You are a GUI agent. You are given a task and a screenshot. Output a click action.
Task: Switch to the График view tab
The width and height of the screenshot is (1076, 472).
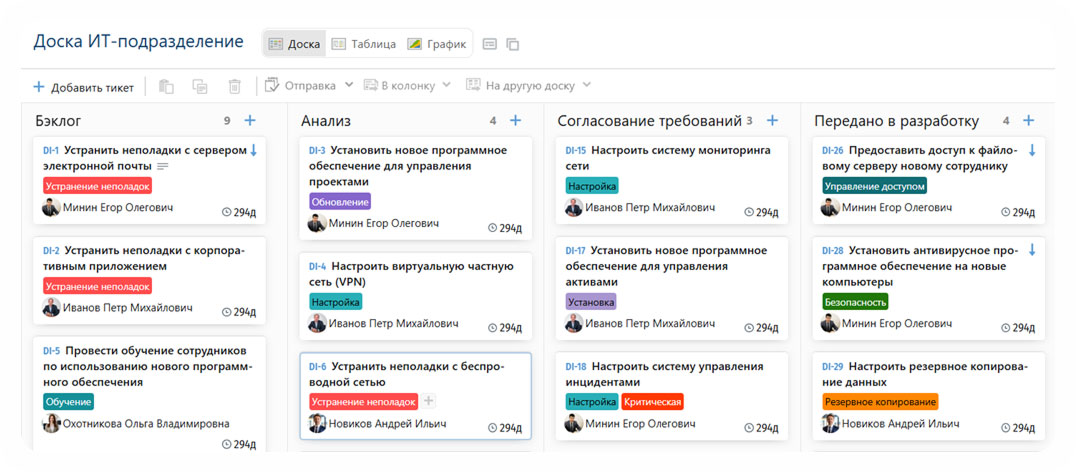pos(437,44)
